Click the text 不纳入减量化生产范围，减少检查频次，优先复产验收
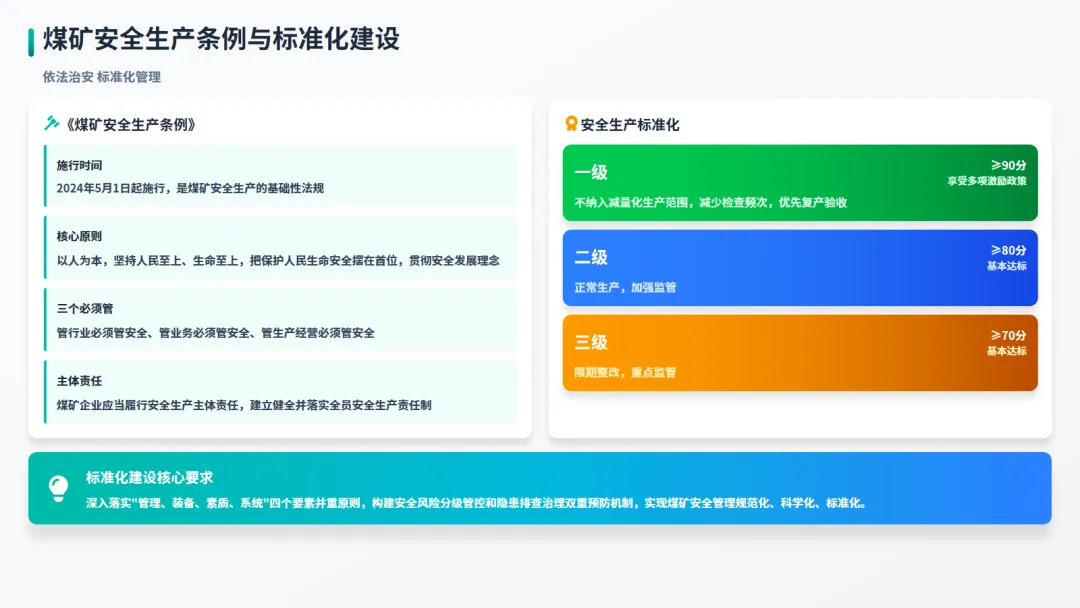The image size is (1080, 608). click(x=711, y=202)
